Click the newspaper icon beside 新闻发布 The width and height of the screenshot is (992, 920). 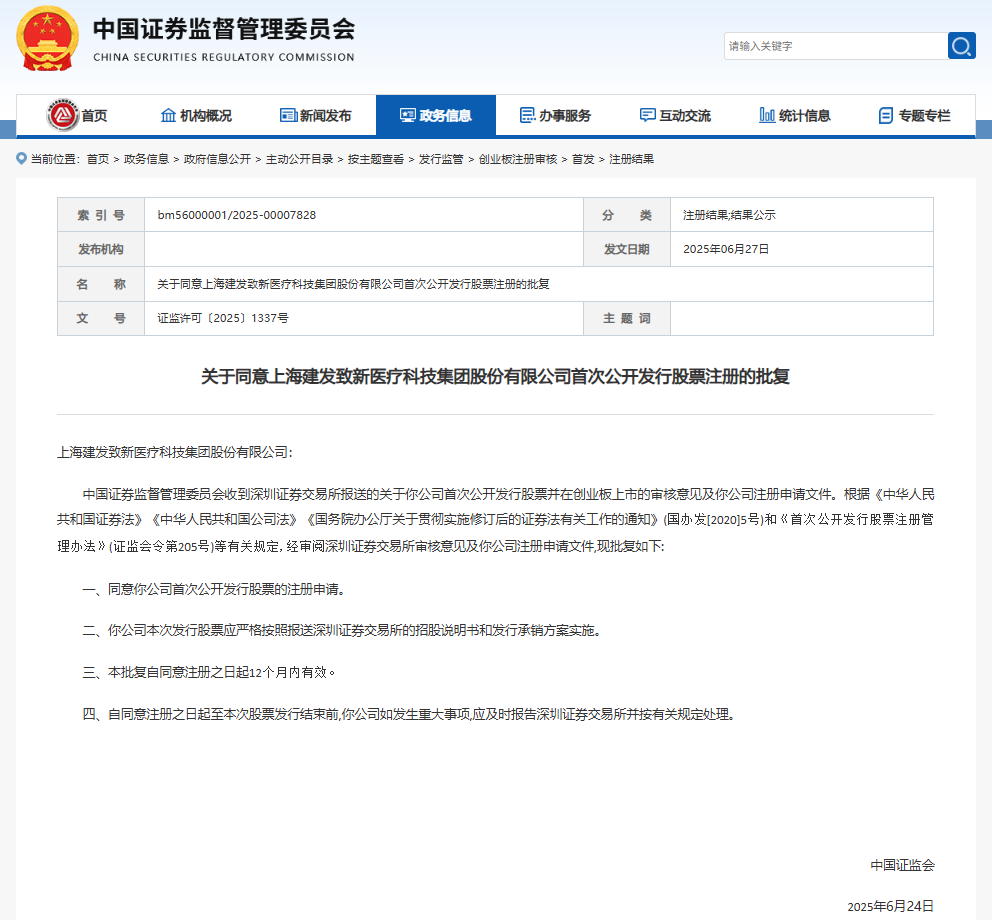pos(288,115)
